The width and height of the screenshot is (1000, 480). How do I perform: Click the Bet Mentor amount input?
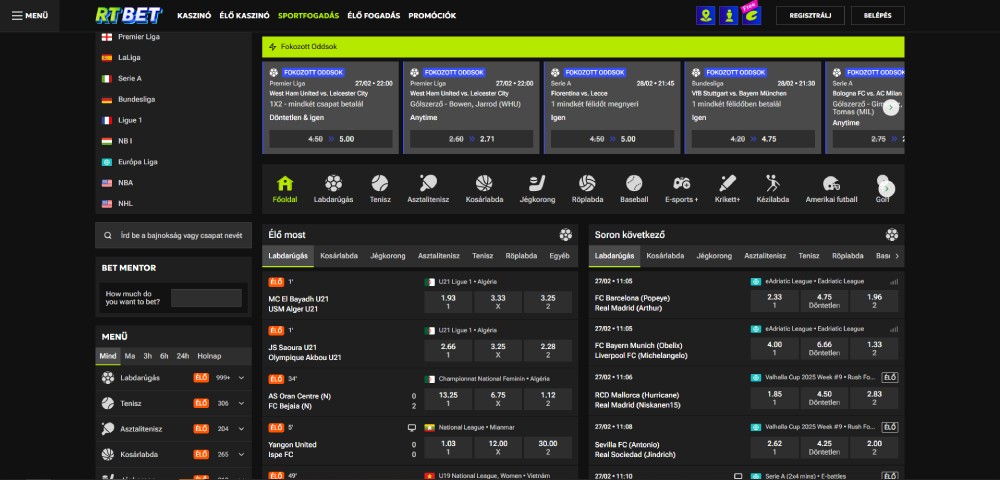point(206,298)
